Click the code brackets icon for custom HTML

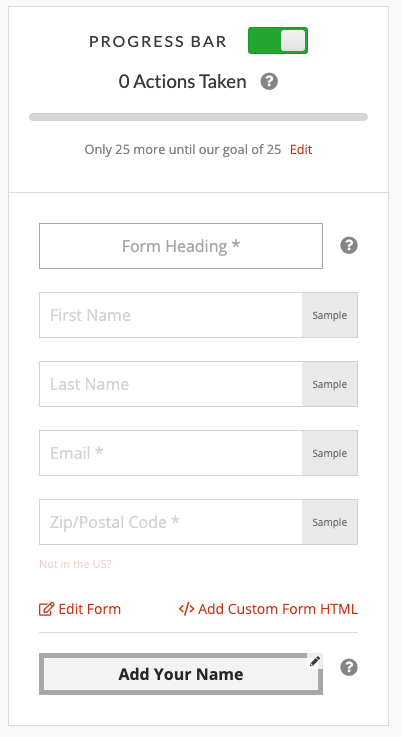(187, 609)
